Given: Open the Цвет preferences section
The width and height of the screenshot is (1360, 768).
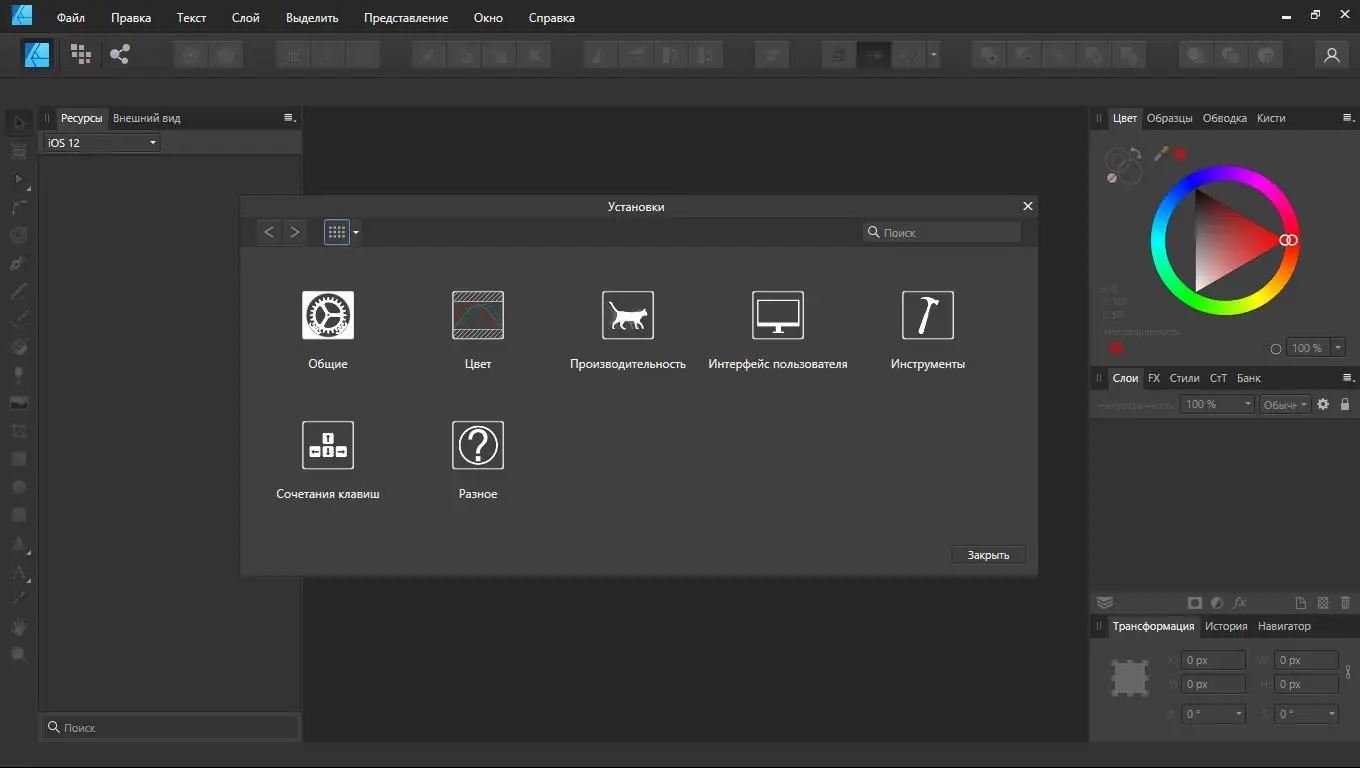Looking at the screenshot, I should pos(478,330).
